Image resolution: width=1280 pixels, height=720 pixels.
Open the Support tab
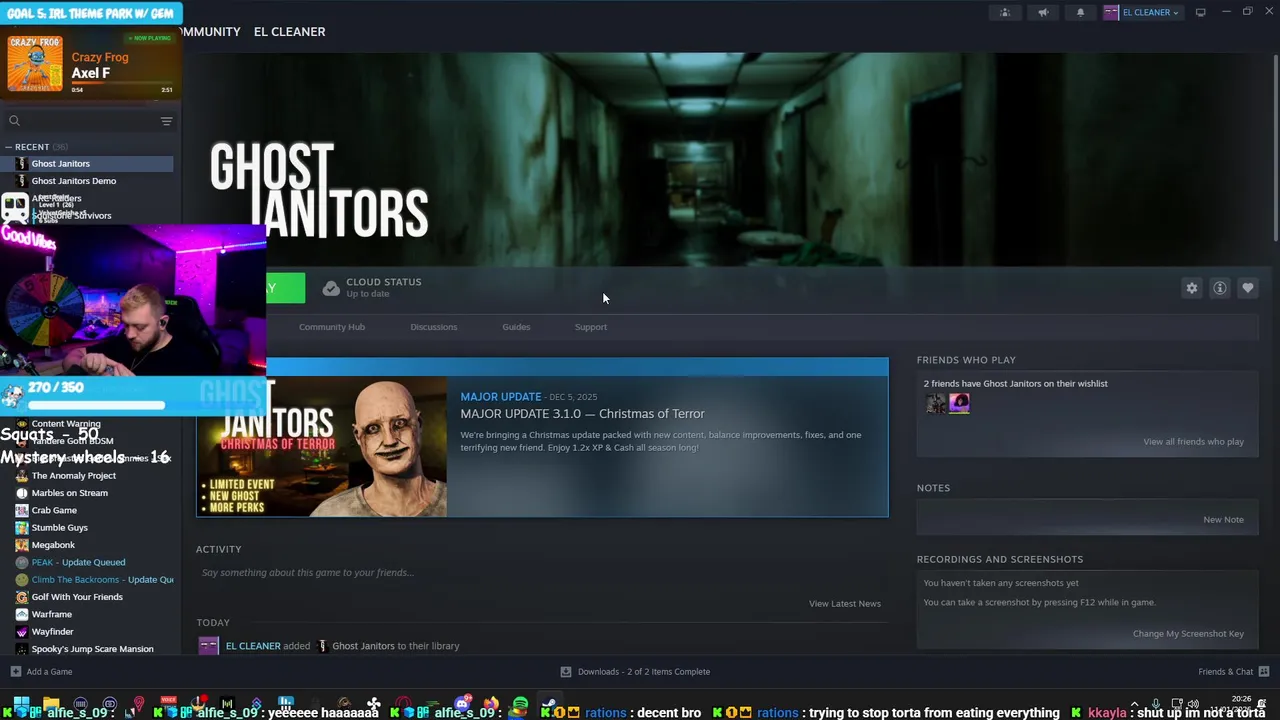coord(590,327)
